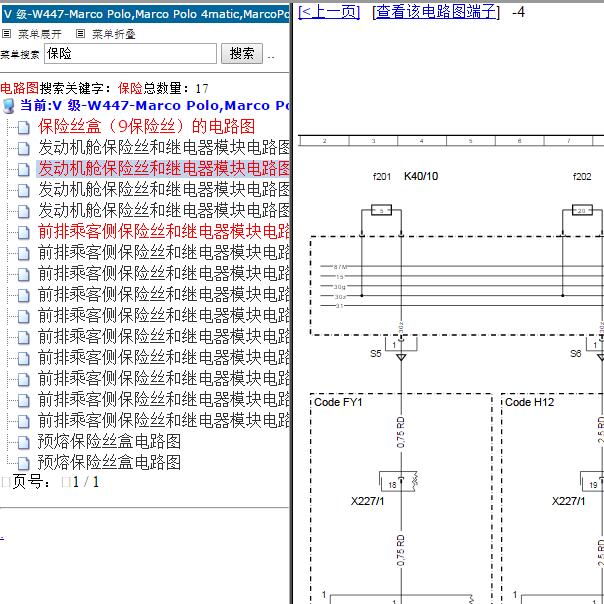Click the f202 label text
This screenshot has height=604, width=604.
[582, 176]
